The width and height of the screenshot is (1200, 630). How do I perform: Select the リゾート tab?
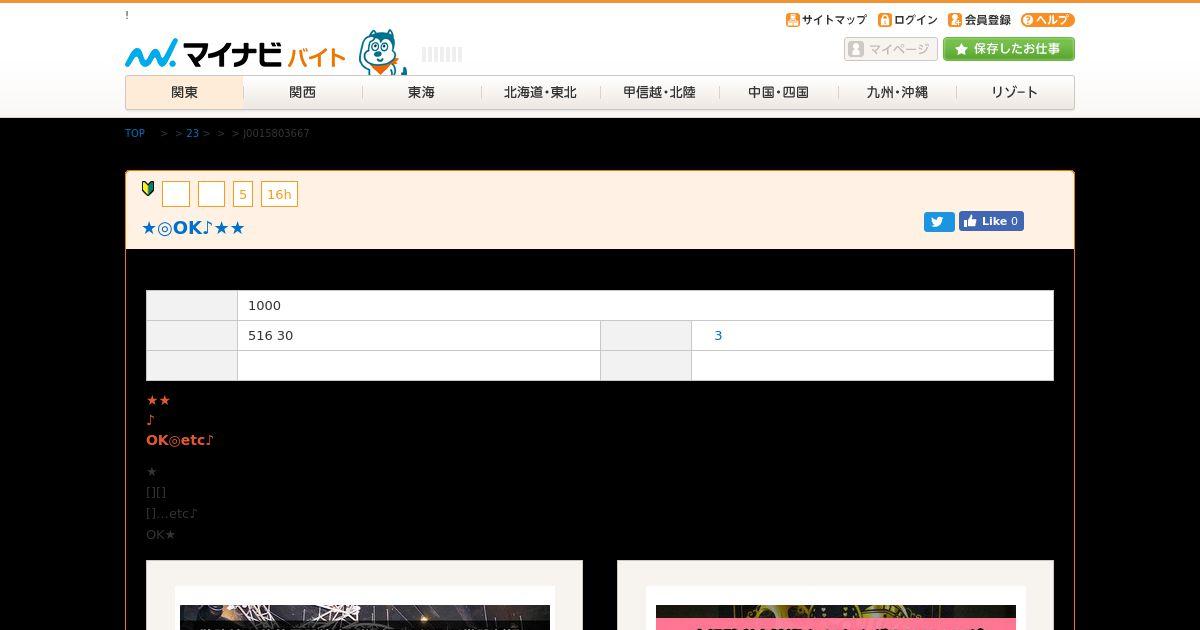1015,92
